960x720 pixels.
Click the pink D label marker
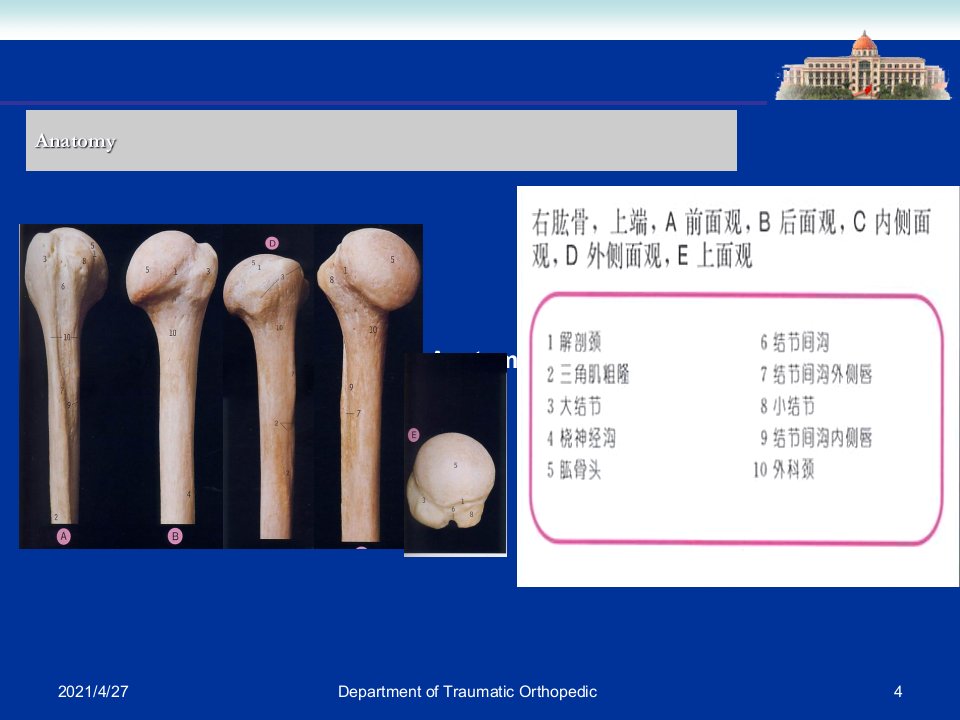[x=272, y=243]
